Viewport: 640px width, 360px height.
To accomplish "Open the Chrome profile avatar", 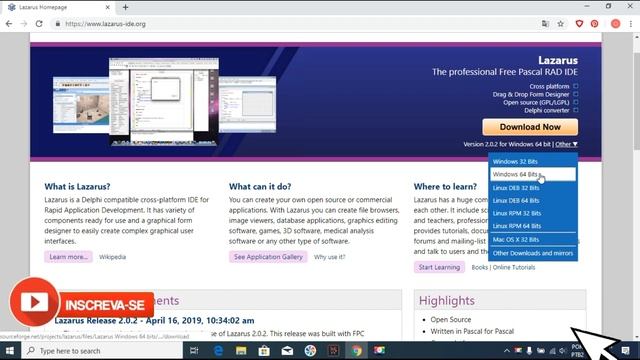I will pos(616,24).
